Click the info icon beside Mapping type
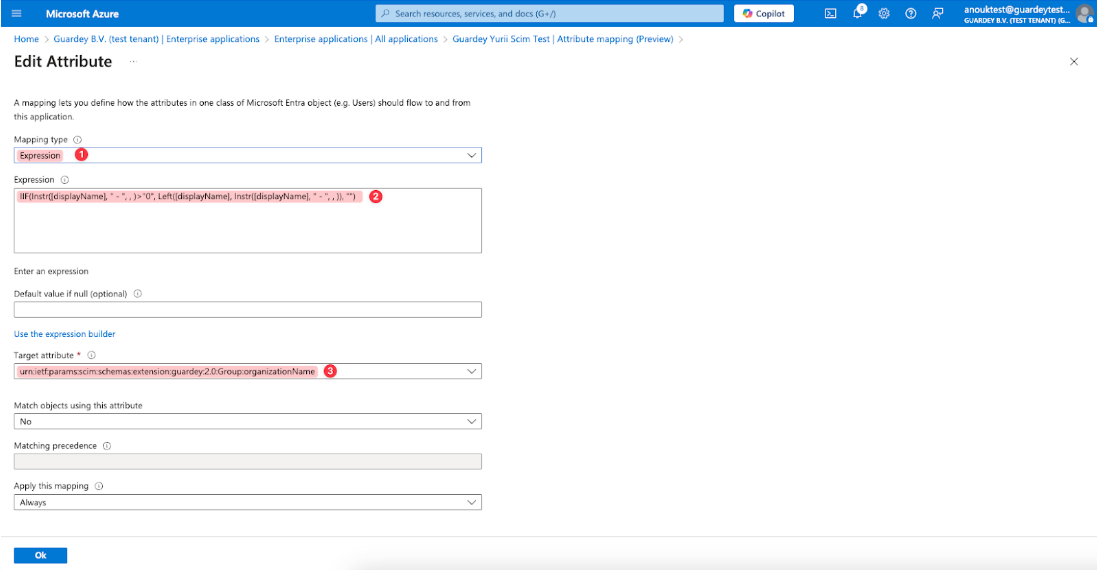Viewport: 1097px width, 570px height. pos(77,140)
